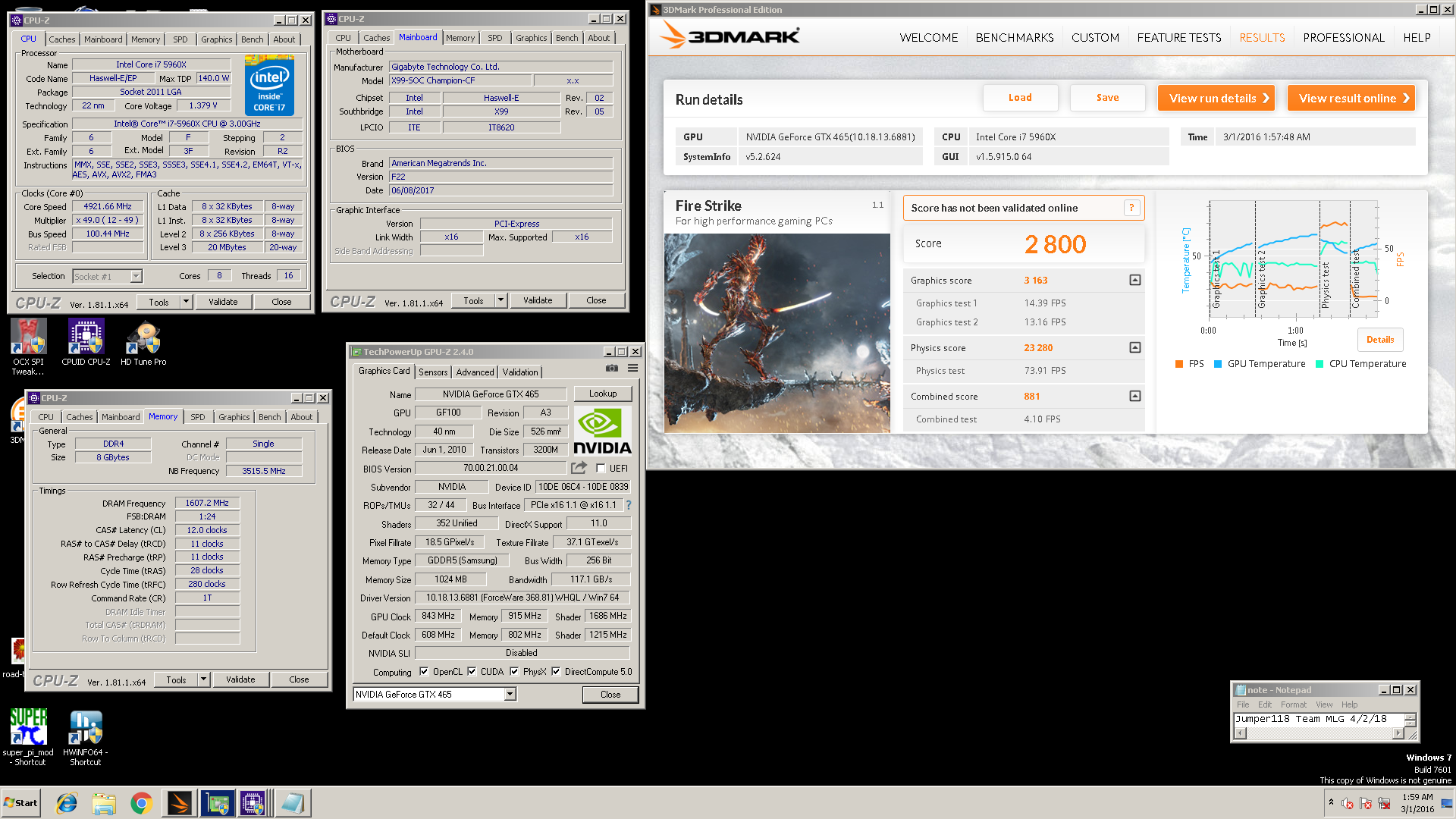Switch to CPU-Z taskbar button
Image resolution: width=1456 pixels, height=819 pixels.
pyautogui.click(x=253, y=803)
